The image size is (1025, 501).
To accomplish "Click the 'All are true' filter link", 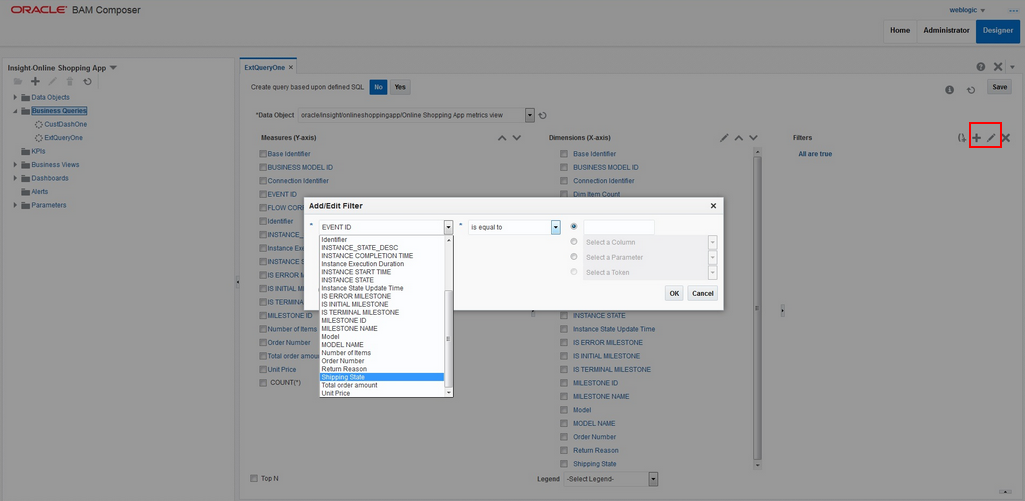I will (x=815, y=154).
